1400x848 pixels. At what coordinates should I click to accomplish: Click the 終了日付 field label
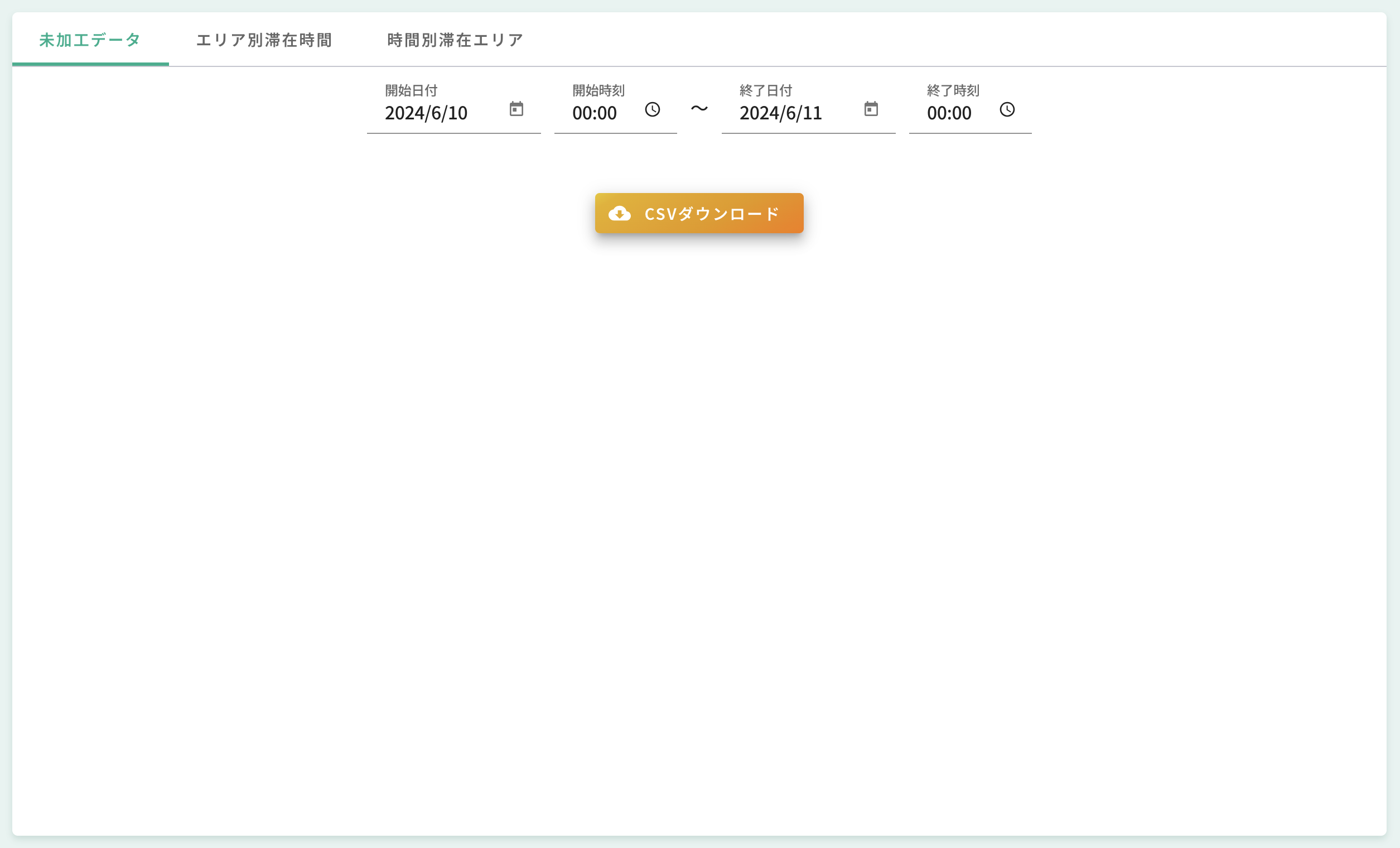coord(765,90)
